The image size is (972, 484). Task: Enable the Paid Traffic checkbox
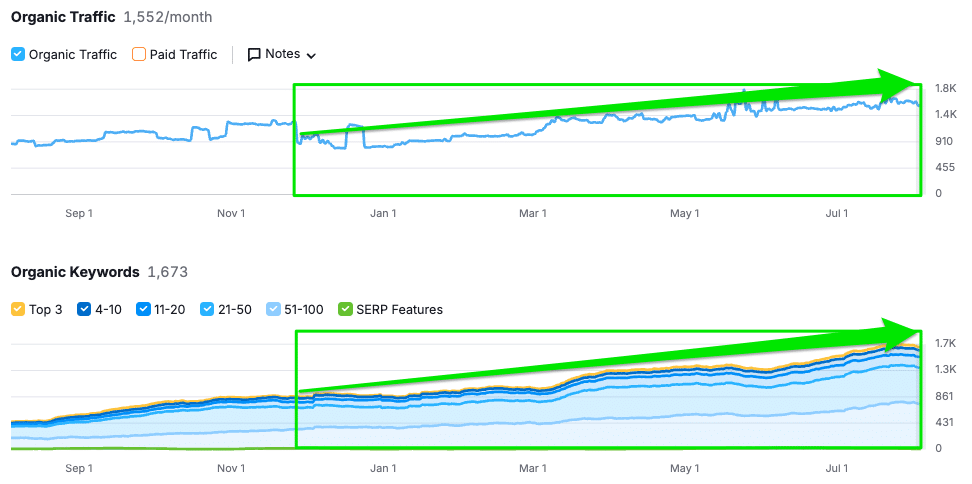click(139, 55)
